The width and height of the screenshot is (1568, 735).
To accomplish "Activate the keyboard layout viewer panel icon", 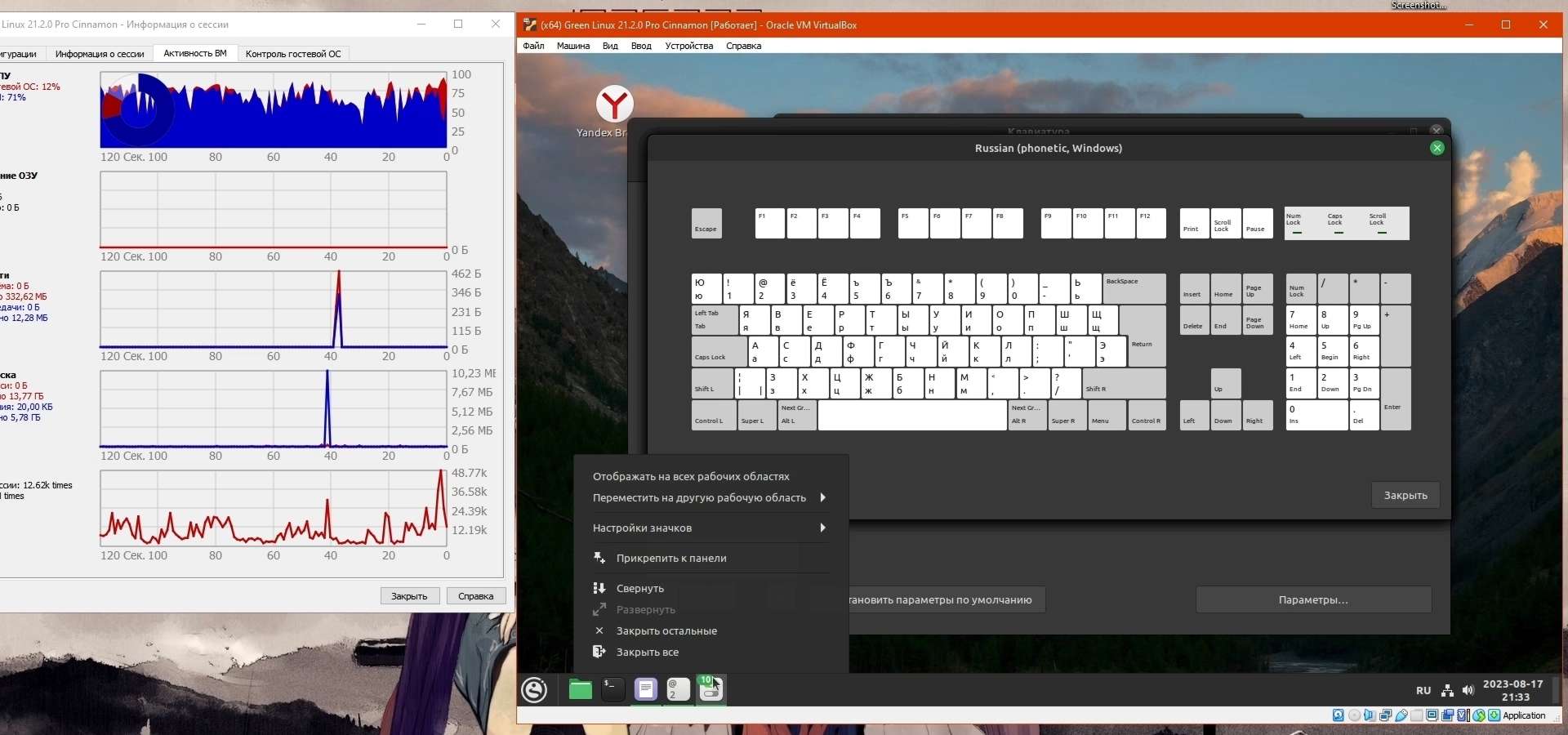I will coord(678,690).
